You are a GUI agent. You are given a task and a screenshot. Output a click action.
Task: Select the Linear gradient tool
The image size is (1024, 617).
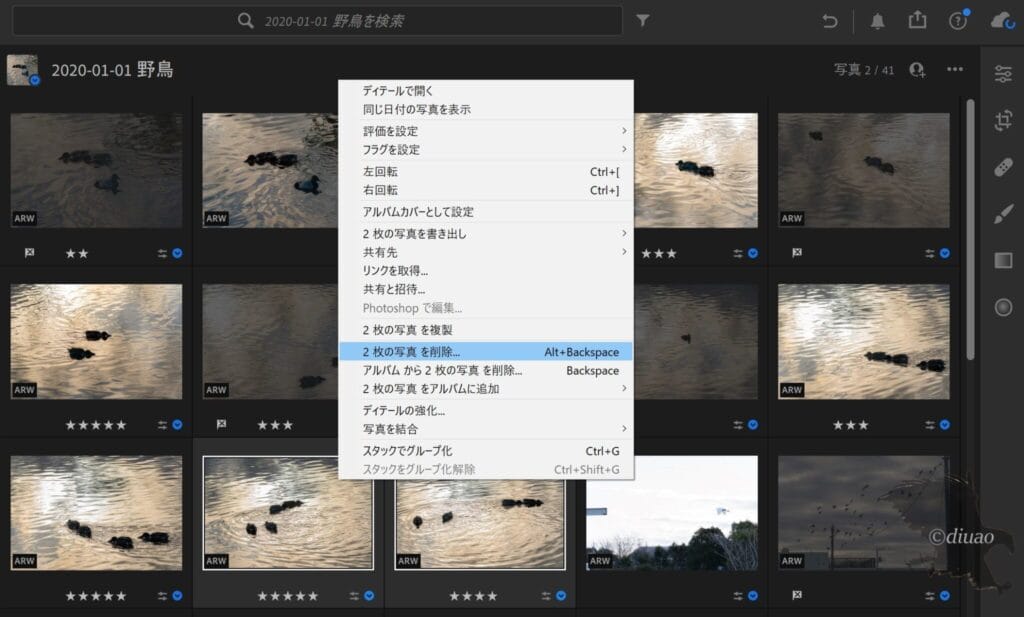pos(1003,261)
